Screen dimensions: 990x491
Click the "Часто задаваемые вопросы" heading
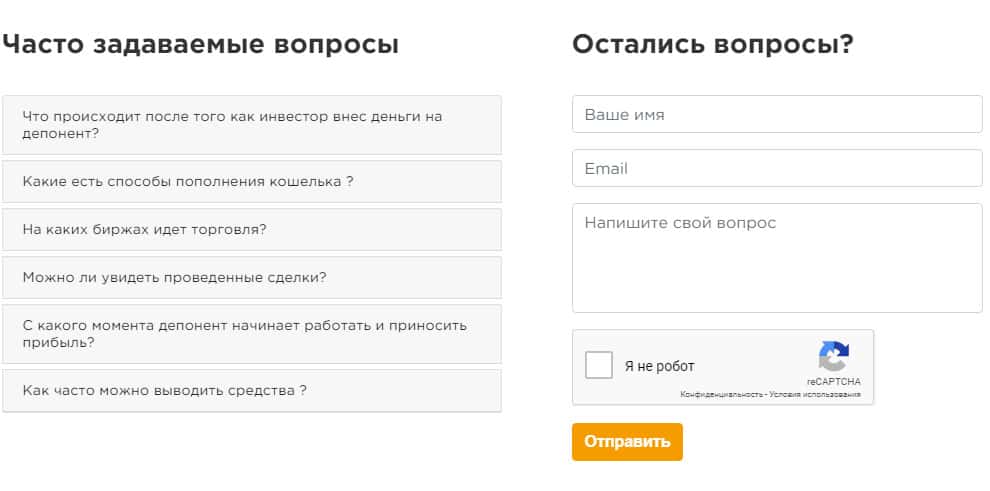click(201, 45)
